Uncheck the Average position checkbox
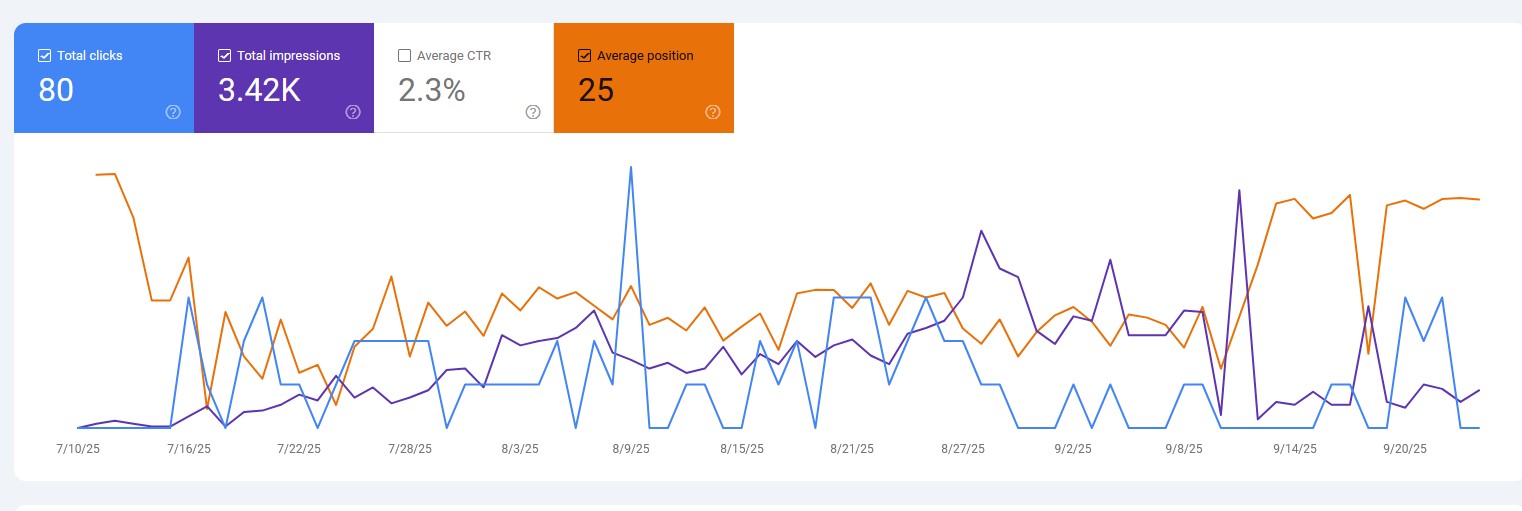 pyautogui.click(x=585, y=56)
